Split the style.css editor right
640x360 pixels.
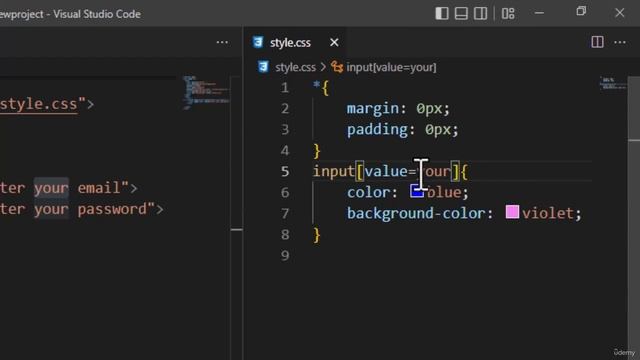(598, 42)
